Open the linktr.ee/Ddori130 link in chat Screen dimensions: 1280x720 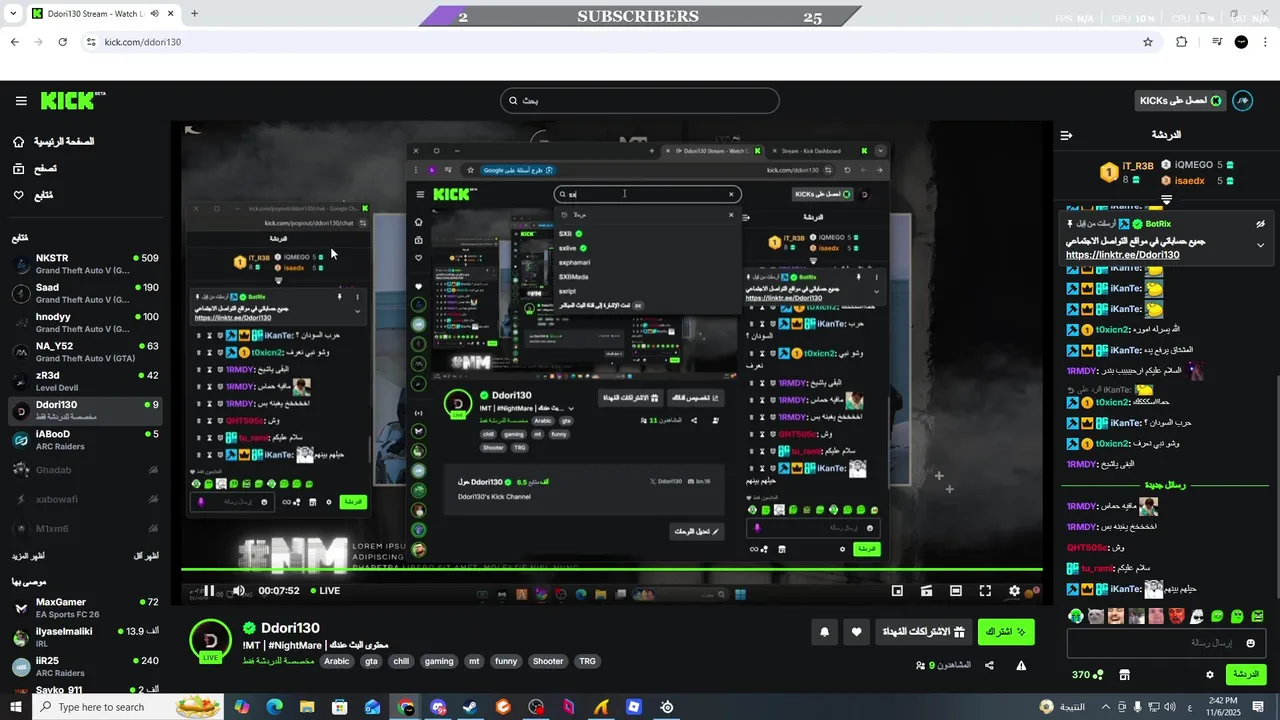pos(1122,255)
